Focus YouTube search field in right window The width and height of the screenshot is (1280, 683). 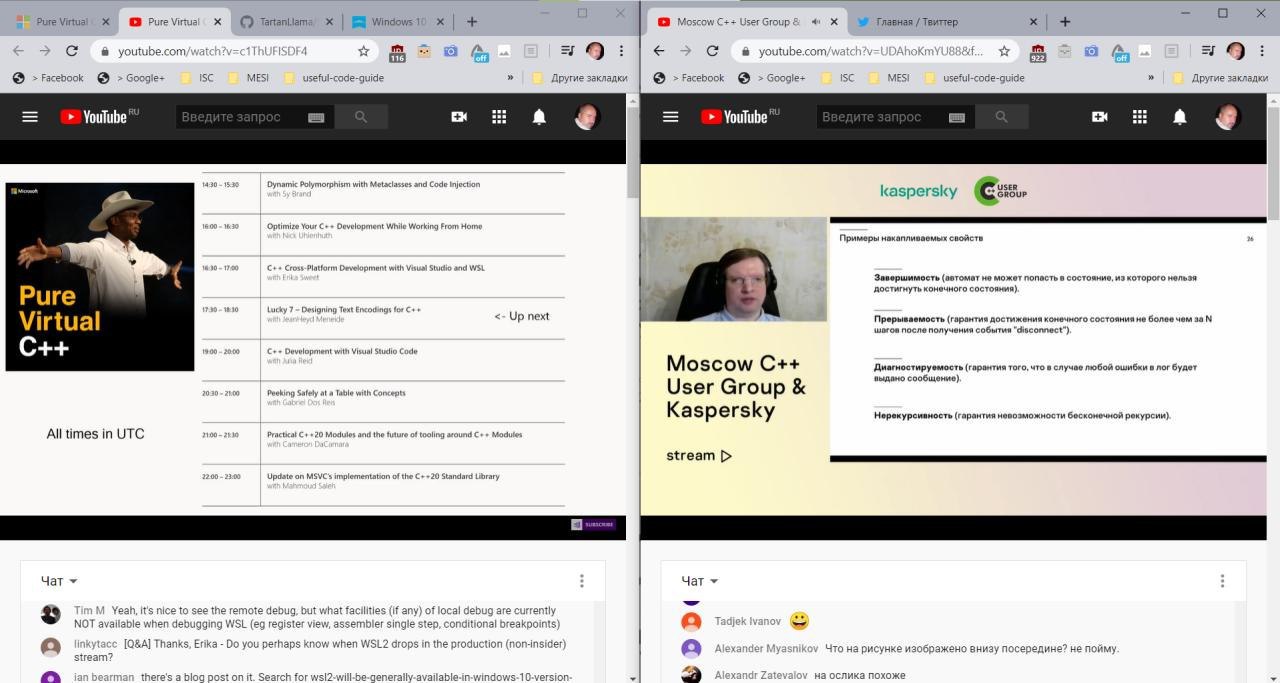(x=881, y=117)
